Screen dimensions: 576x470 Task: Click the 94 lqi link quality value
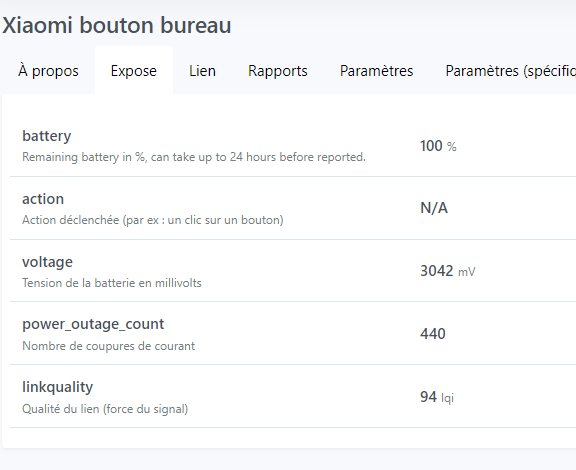[x=437, y=397]
